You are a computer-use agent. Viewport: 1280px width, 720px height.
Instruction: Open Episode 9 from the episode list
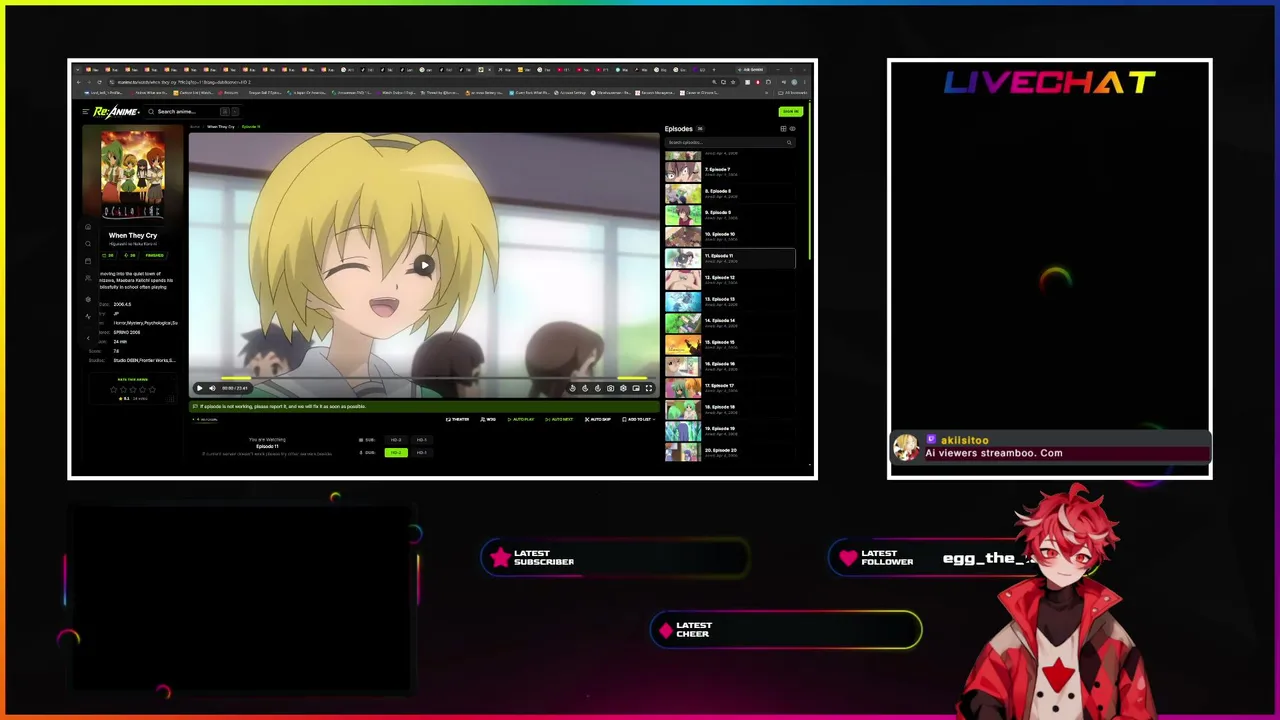coord(730,215)
